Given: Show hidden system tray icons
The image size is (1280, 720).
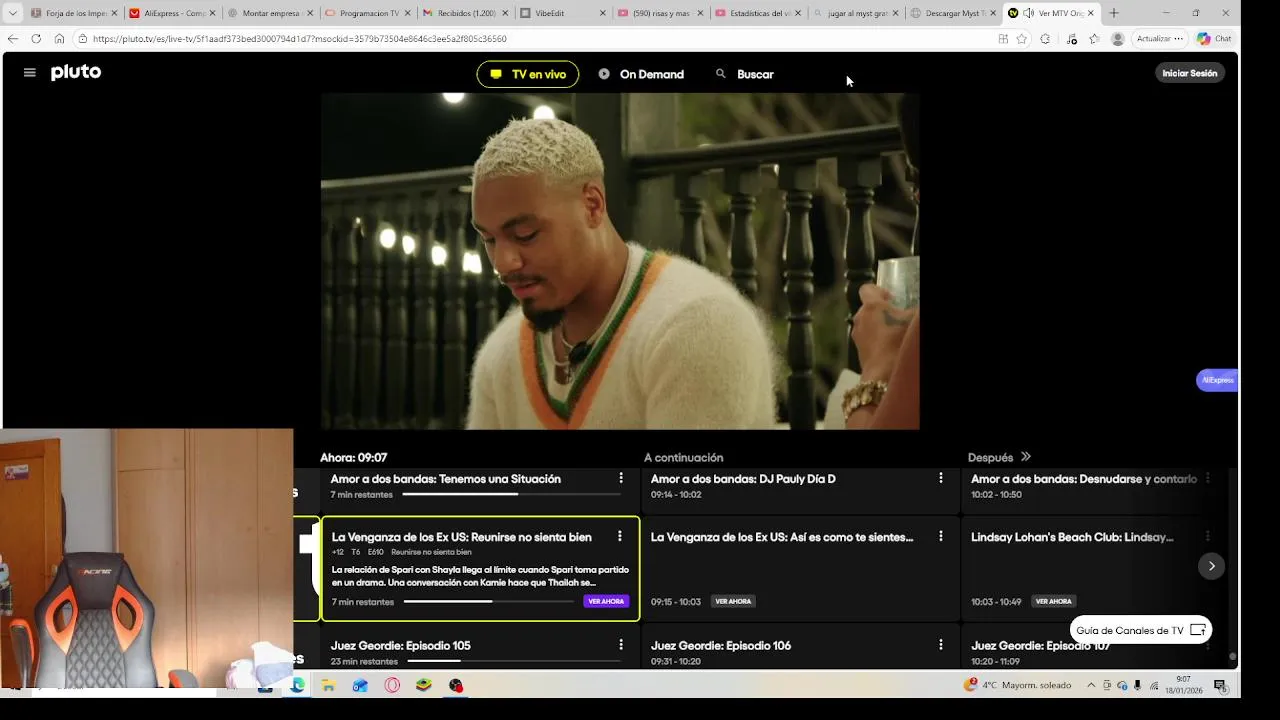Looking at the screenshot, I should tap(1091, 686).
